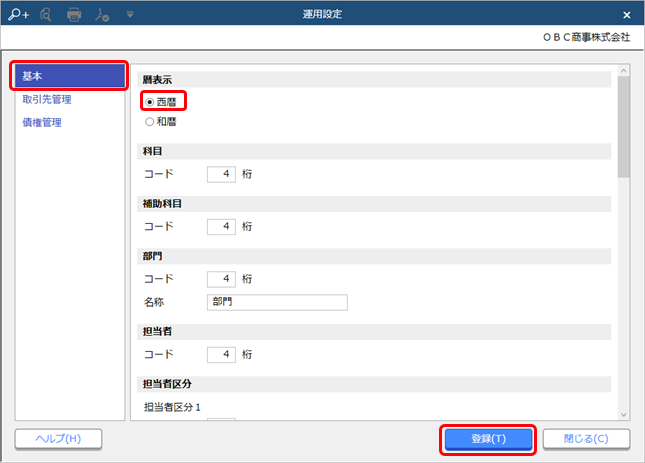Click the 担当者 code digits field
Image resolution: width=645 pixels, height=463 pixels.
pos(221,354)
